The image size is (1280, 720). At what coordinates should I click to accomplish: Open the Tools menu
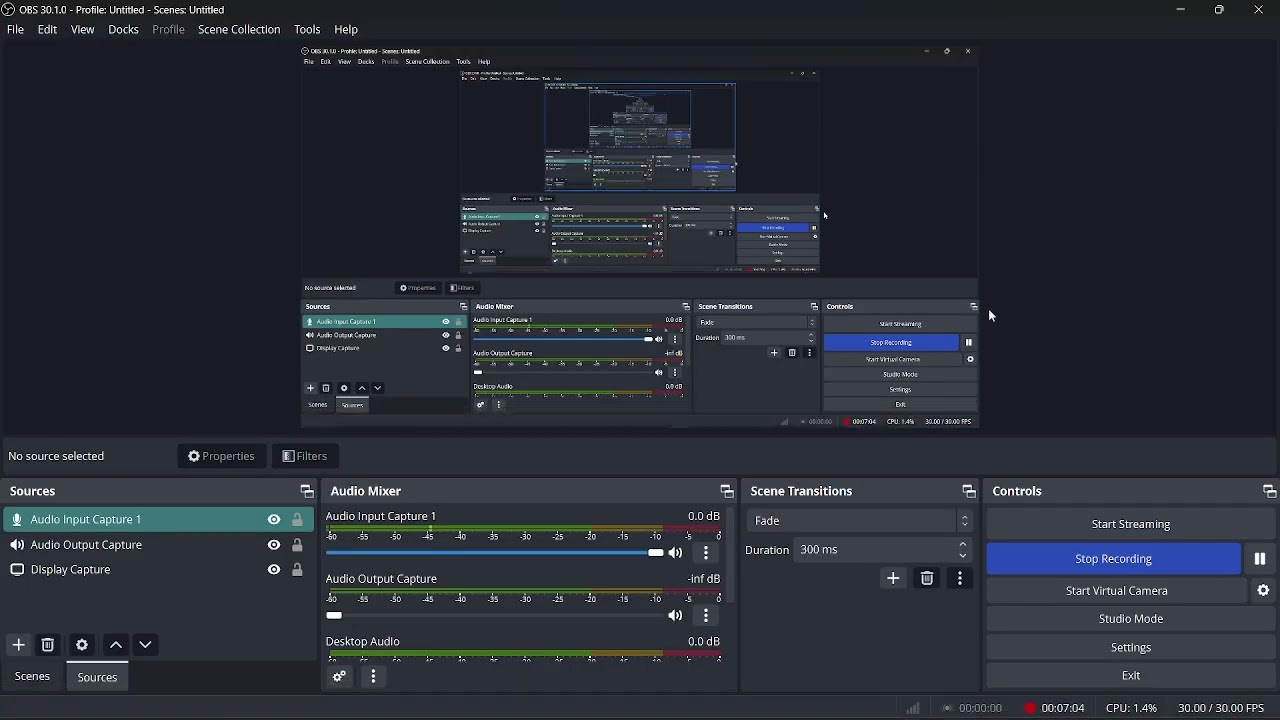click(x=307, y=30)
